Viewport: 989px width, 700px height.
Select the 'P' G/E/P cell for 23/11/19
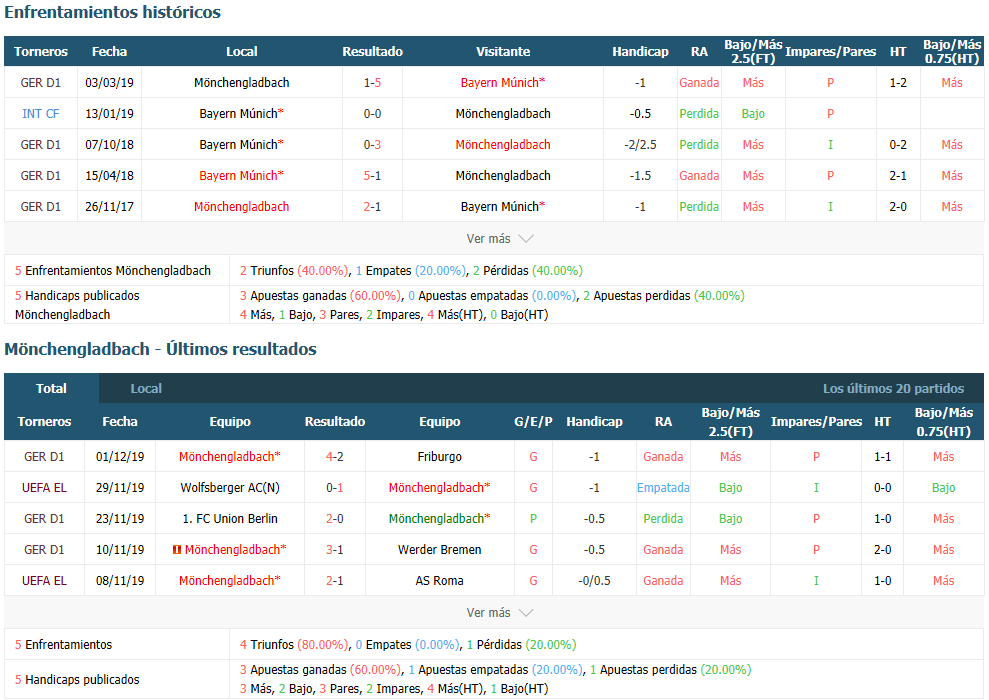534,518
